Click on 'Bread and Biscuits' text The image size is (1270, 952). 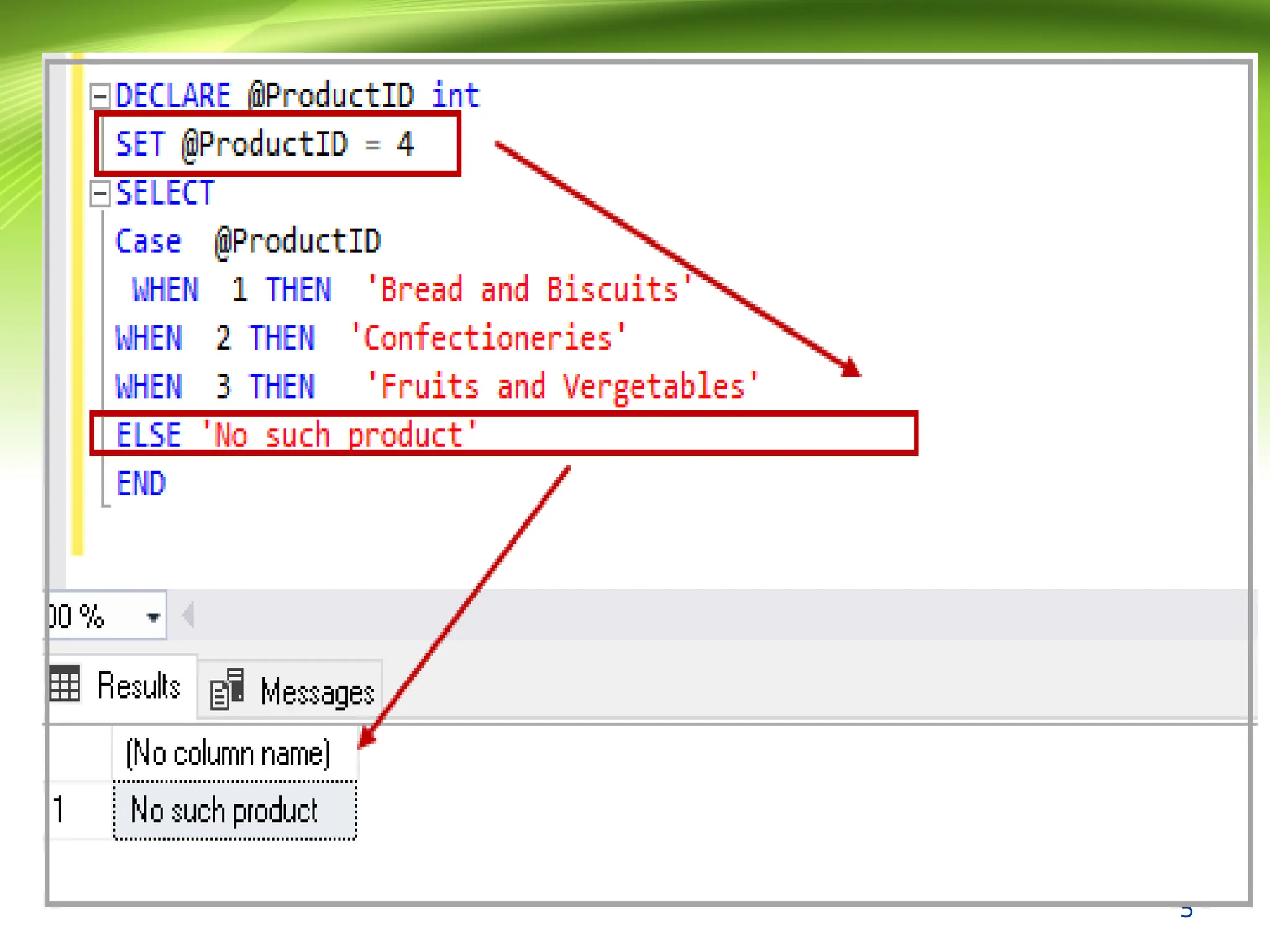(529, 290)
